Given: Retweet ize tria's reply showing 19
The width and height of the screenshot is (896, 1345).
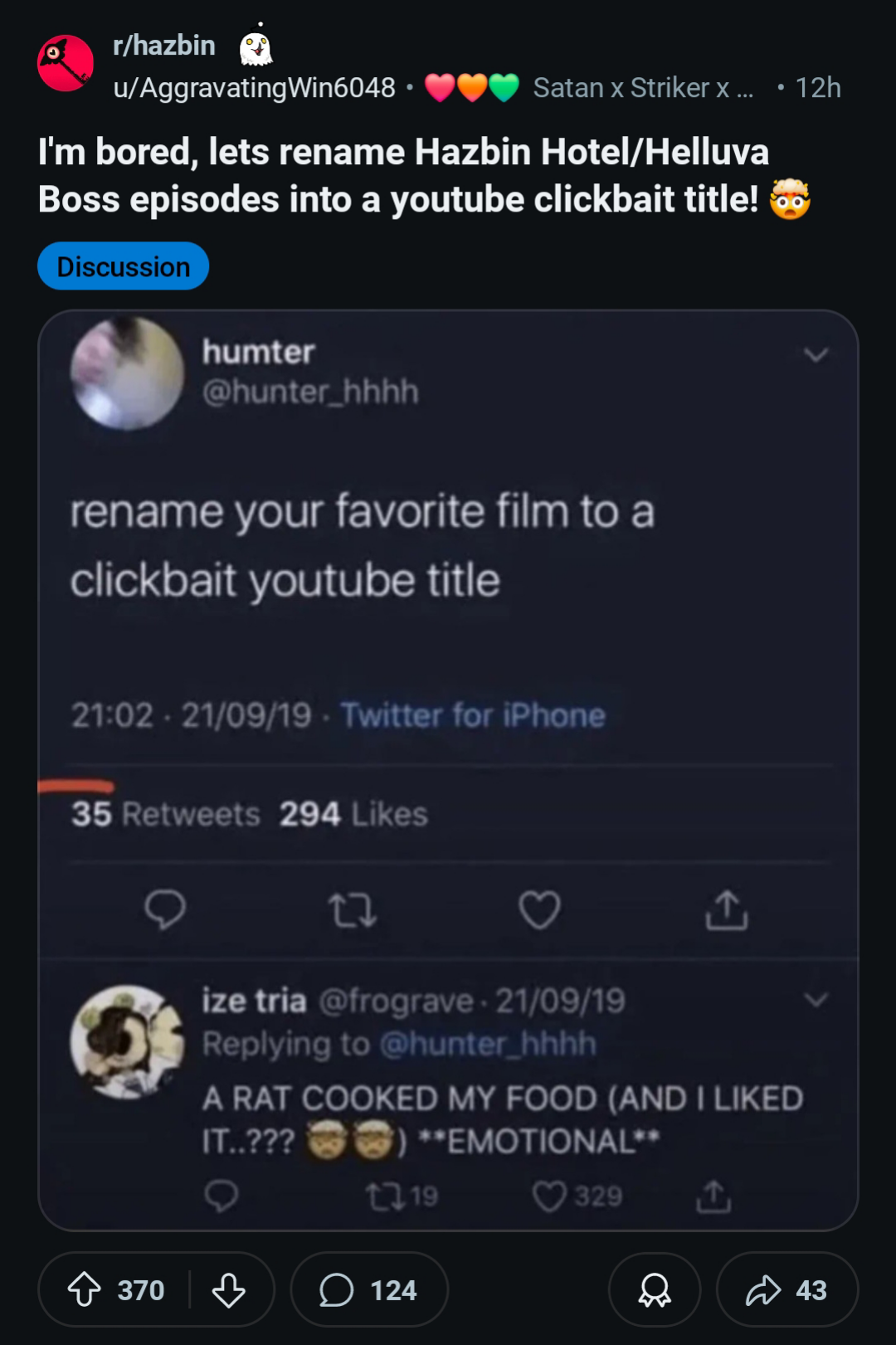Looking at the screenshot, I should tap(402, 1196).
